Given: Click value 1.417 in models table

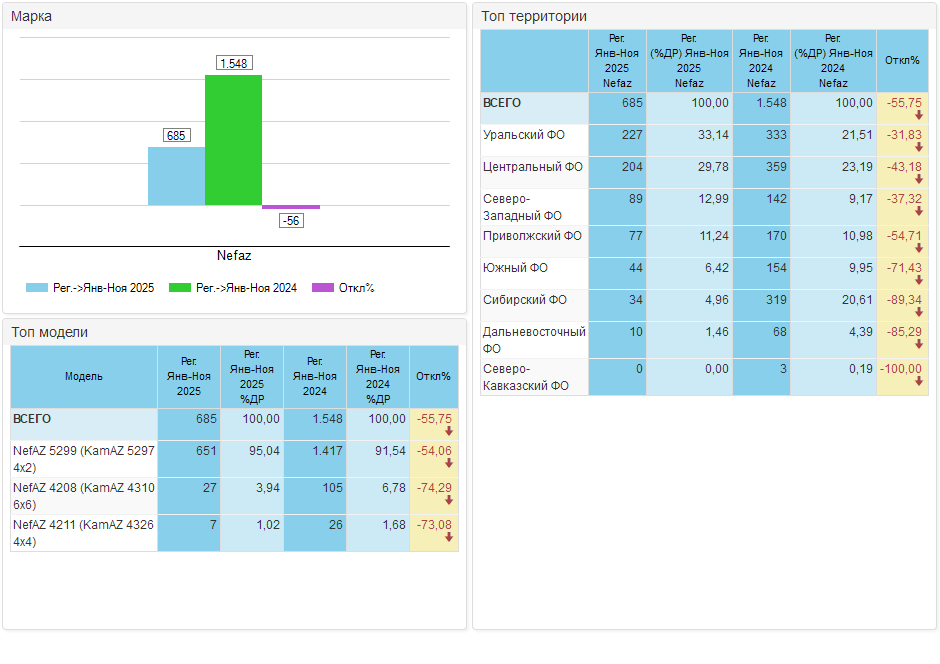Looking at the screenshot, I should point(327,451).
